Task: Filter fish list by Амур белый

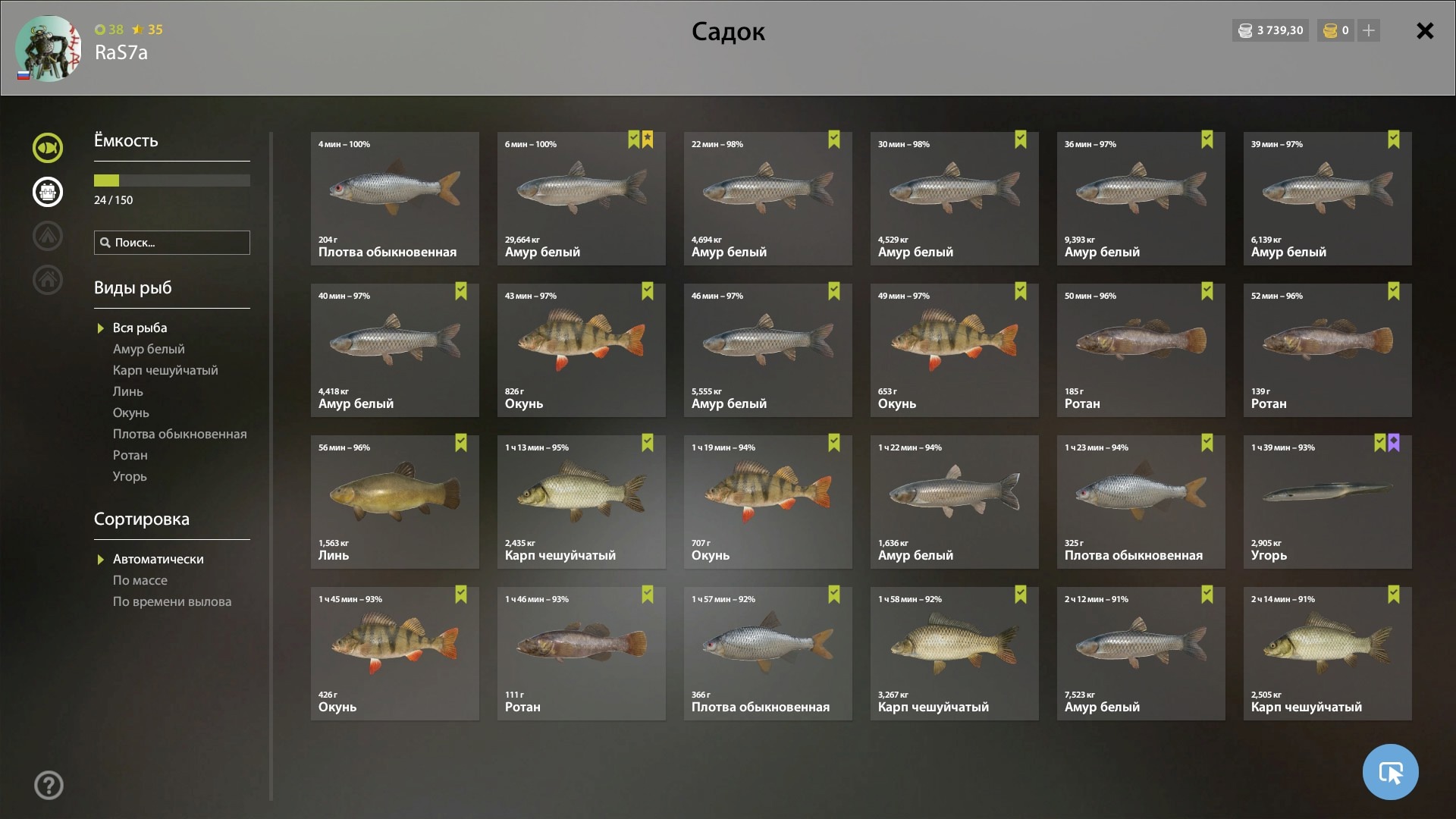Action: (149, 349)
